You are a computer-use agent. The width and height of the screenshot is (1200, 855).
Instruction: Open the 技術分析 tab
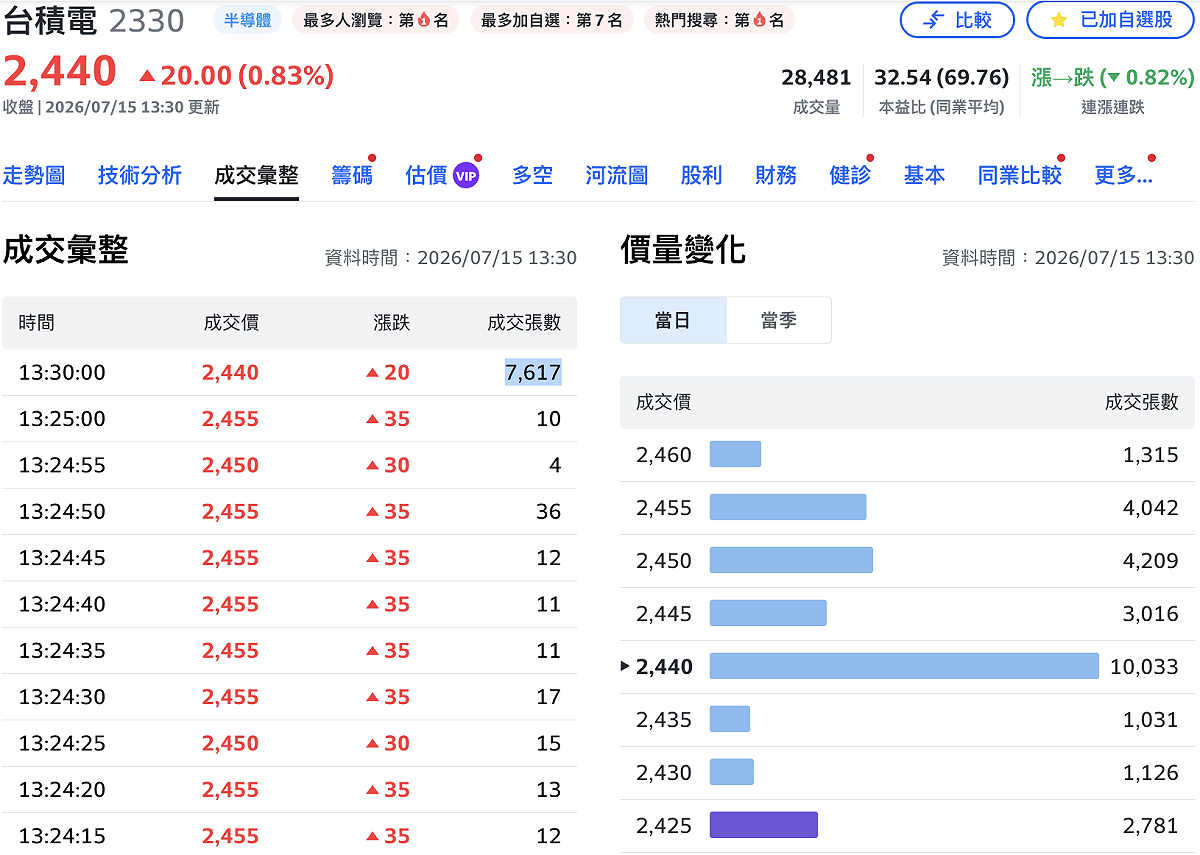[x=140, y=176]
